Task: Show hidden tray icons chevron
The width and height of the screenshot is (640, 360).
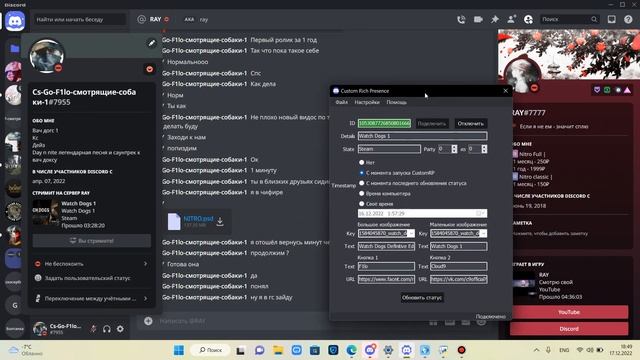Action: 536,350
